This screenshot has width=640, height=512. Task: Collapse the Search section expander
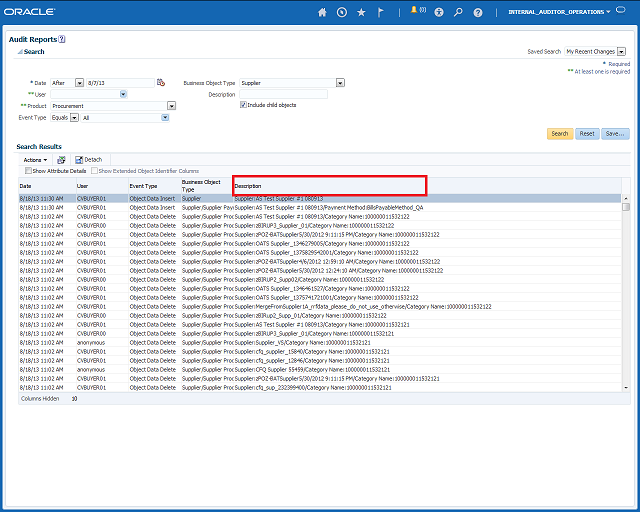[20, 52]
